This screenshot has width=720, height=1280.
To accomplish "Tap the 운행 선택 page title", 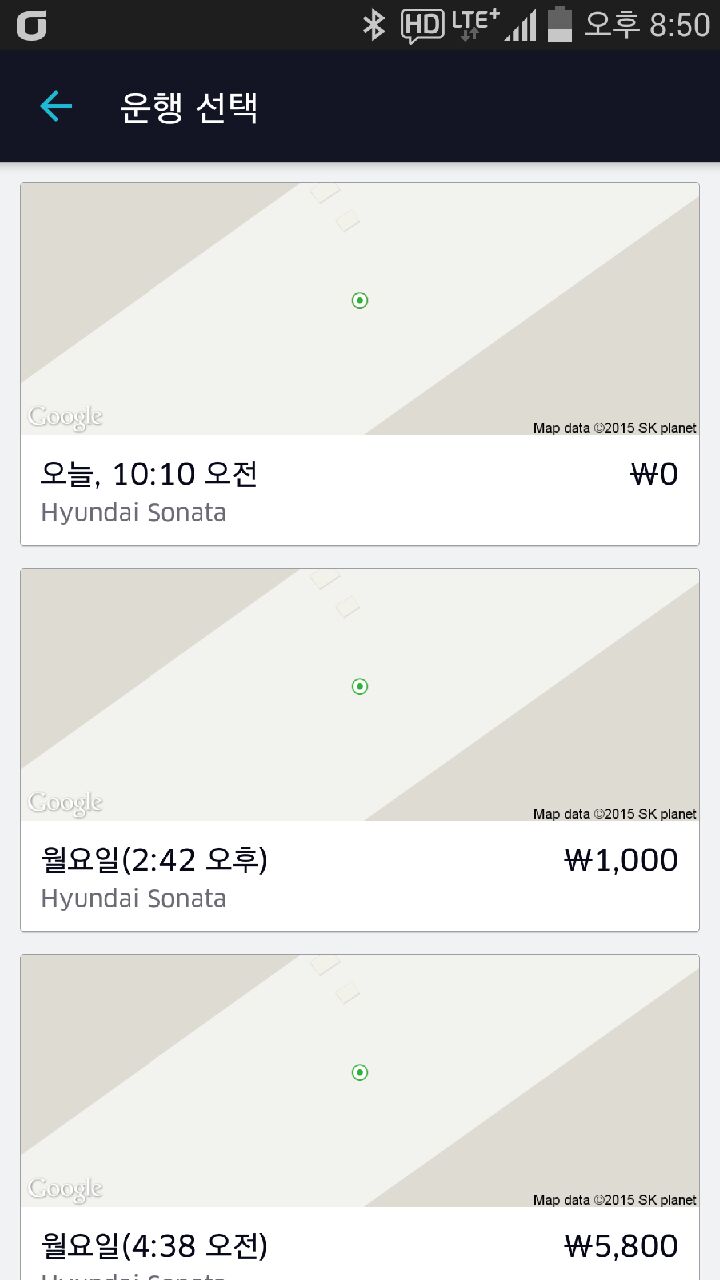I will coord(189,107).
